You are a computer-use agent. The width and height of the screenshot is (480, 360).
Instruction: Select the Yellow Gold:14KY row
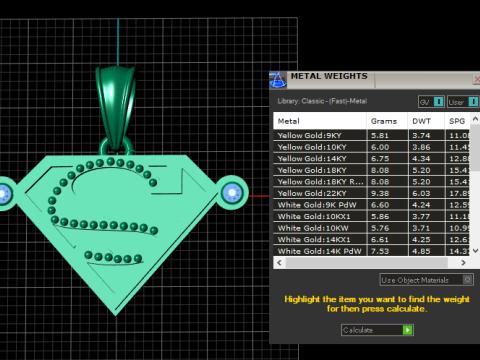coord(372,159)
